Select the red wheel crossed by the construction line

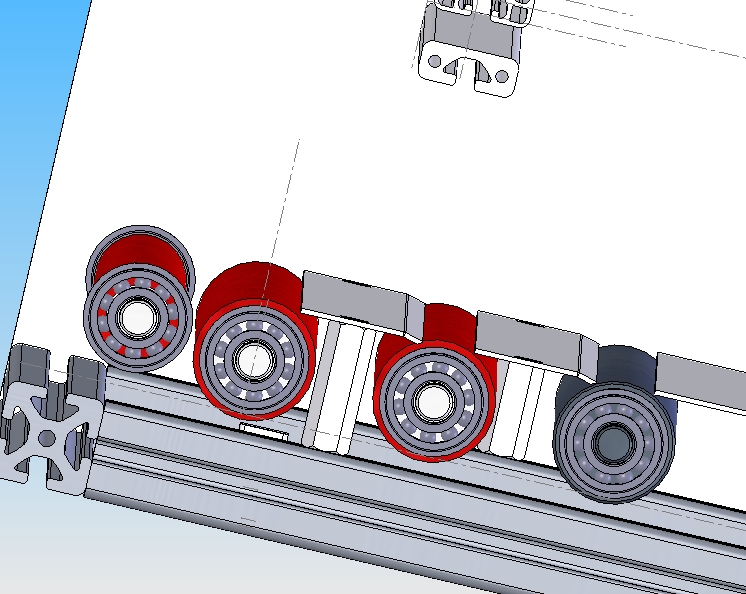[255, 341]
